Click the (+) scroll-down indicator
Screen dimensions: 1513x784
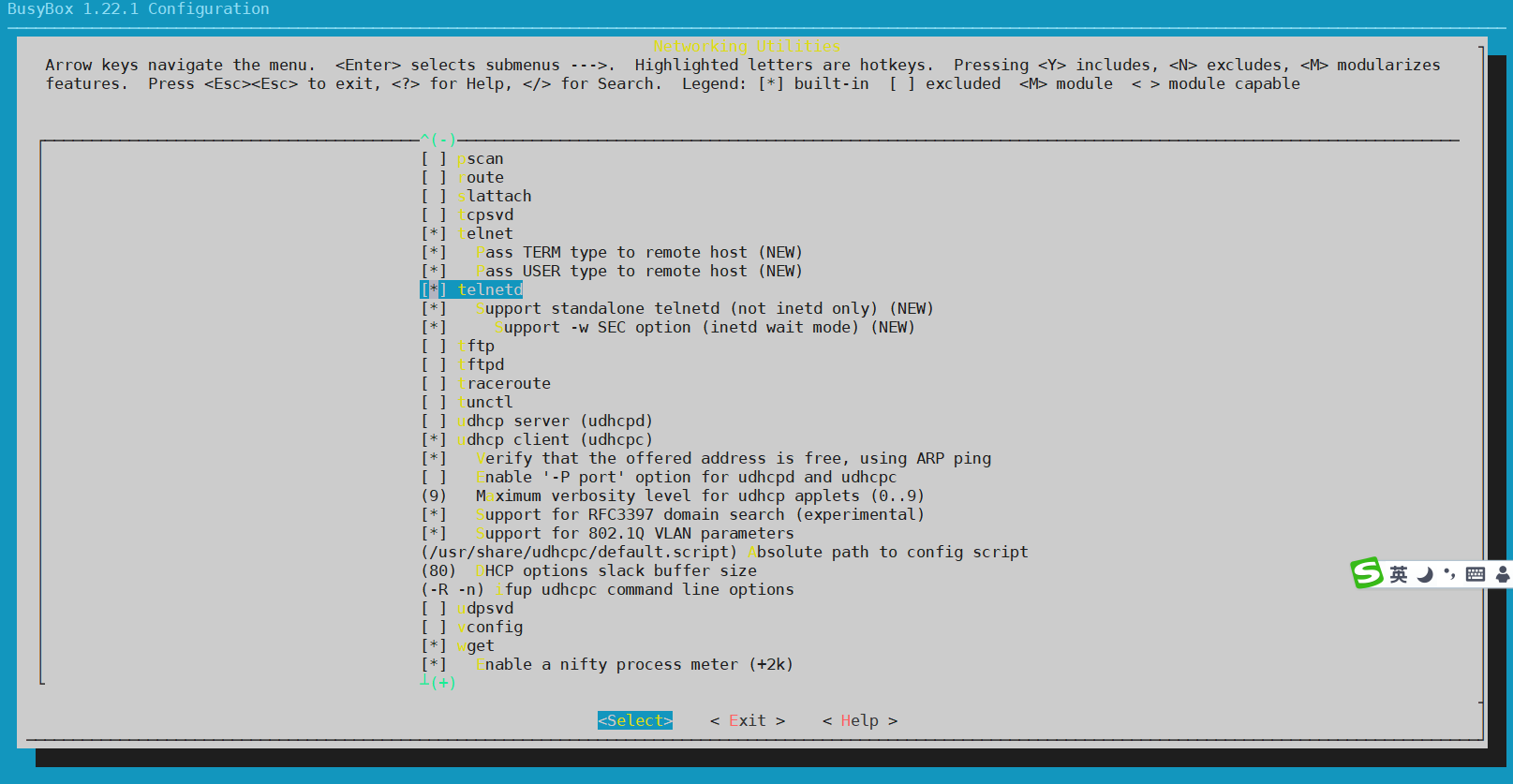click(x=438, y=682)
